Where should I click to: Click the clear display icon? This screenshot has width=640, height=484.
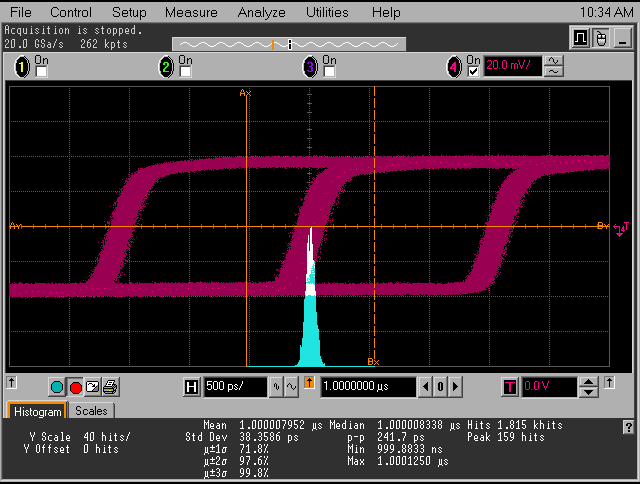[93, 387]
